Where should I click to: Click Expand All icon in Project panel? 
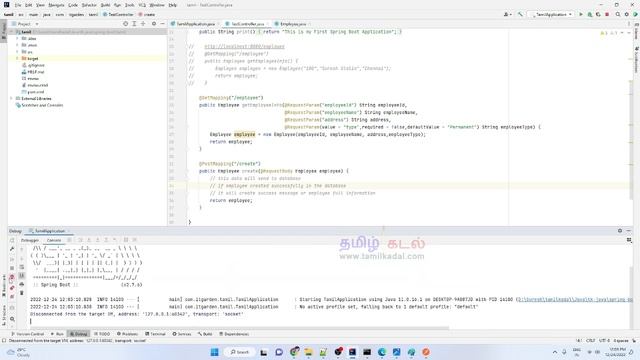point(134,24)
